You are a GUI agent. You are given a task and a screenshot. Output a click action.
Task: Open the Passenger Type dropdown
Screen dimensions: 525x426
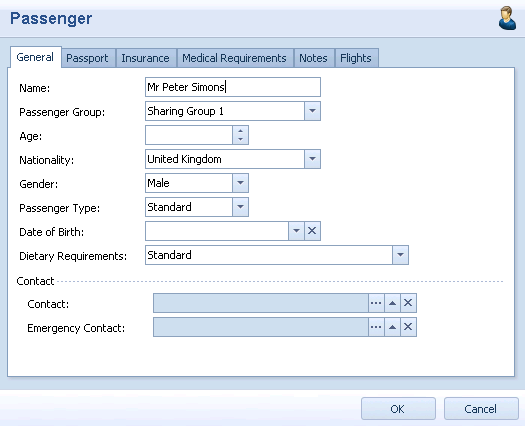tap(240, 207)
